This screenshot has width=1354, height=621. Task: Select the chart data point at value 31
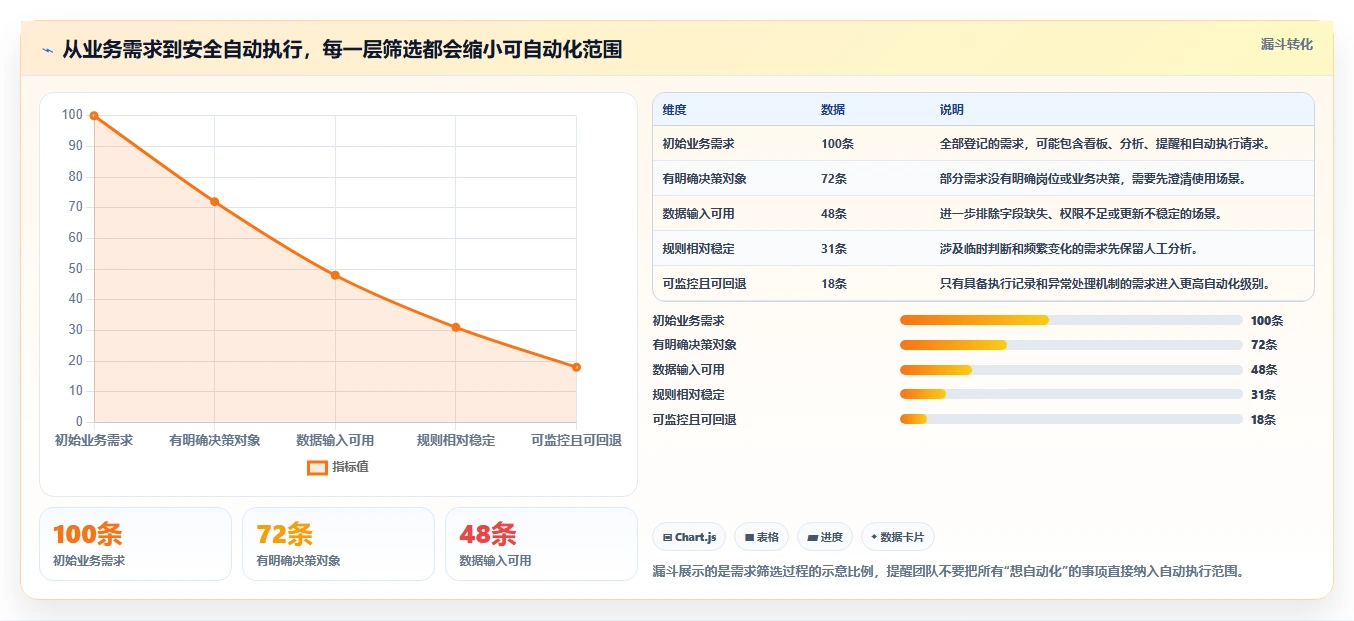click(456, 327)
